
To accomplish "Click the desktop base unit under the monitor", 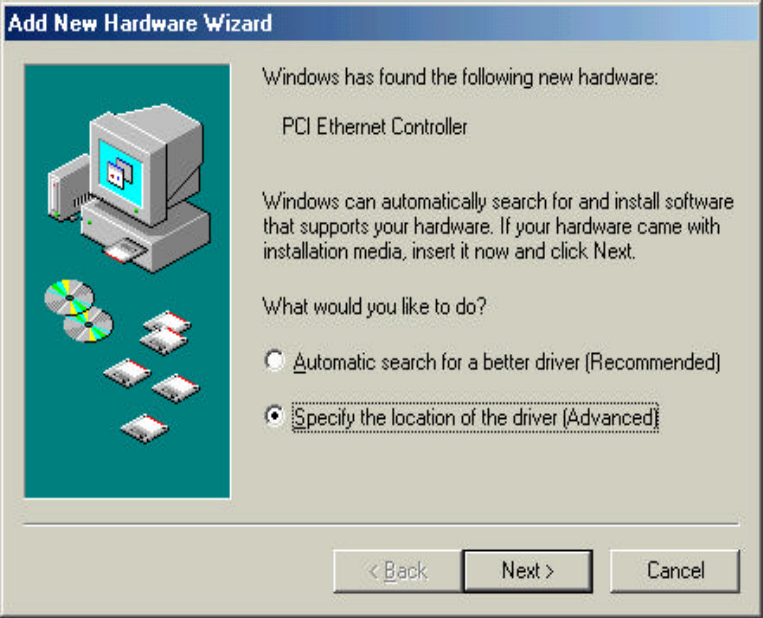I will 146,236.
